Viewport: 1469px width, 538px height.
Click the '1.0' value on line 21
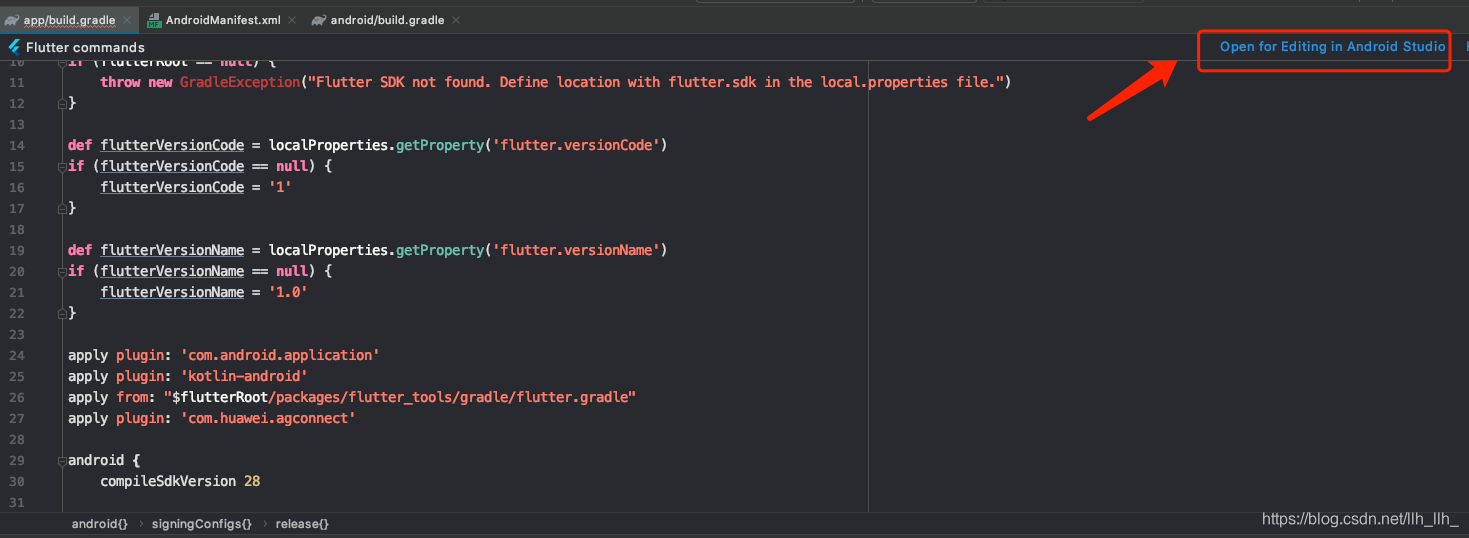click(x=288, y=292)
